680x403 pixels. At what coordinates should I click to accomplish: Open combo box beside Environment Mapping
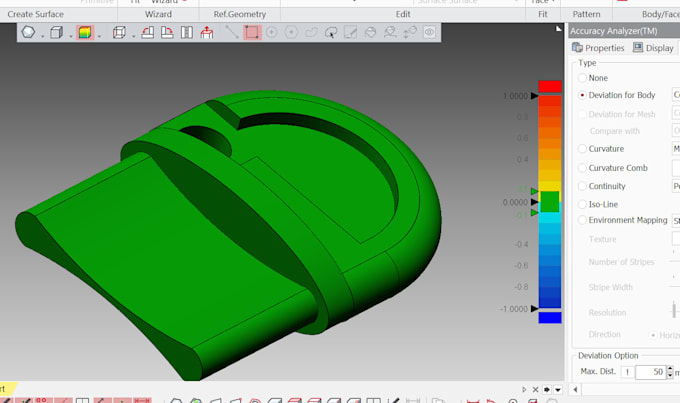tap(676, 220)
